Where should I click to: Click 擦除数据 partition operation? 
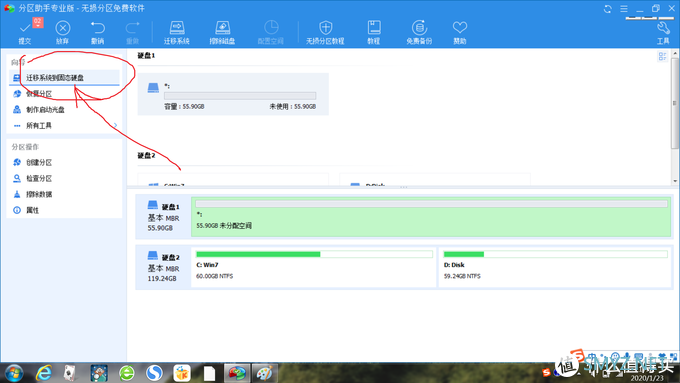coord(64,194)
